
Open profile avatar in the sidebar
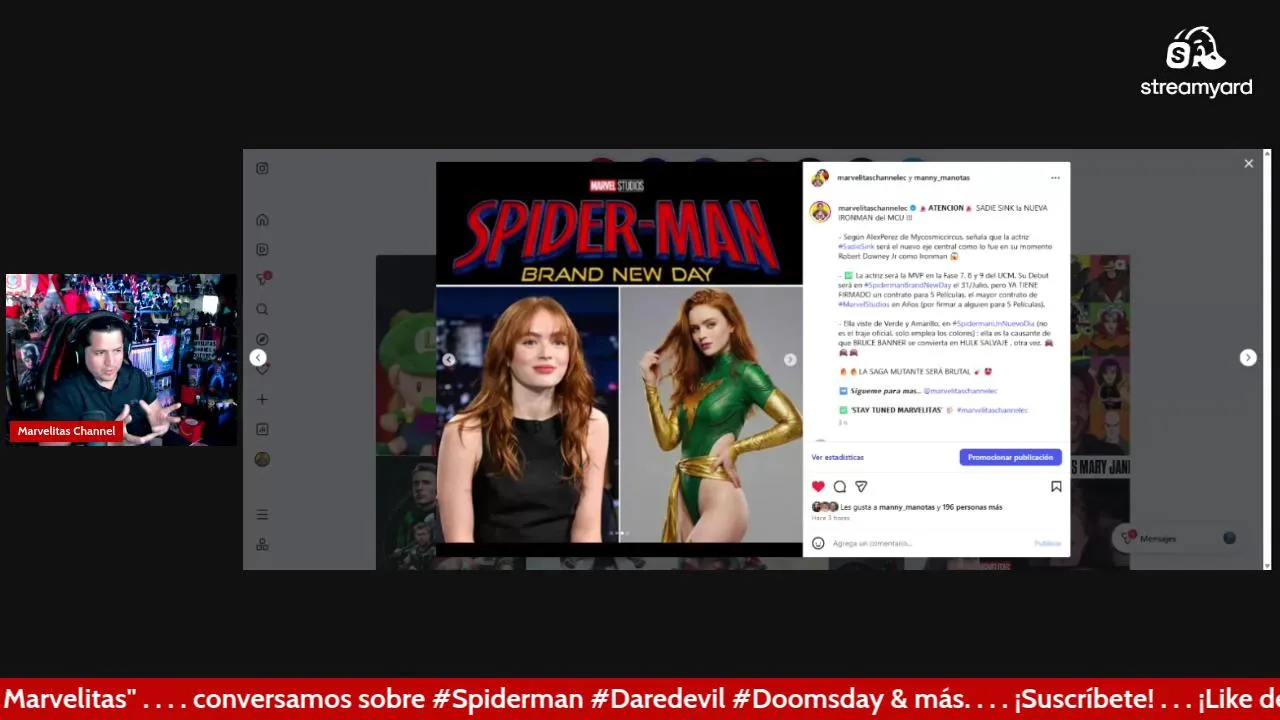[262, 459]
